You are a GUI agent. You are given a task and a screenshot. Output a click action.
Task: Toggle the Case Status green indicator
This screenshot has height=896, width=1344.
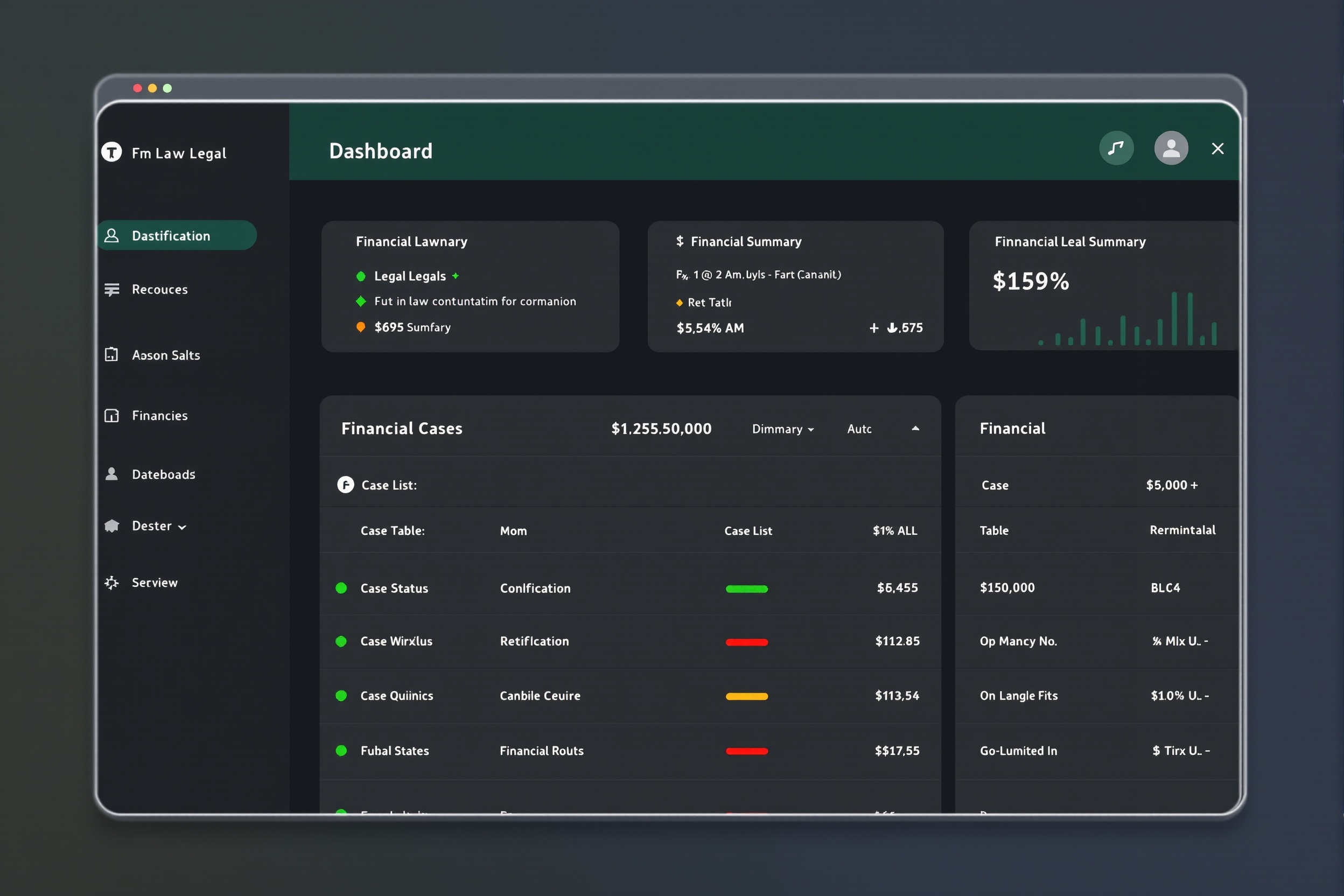point(341,588)
